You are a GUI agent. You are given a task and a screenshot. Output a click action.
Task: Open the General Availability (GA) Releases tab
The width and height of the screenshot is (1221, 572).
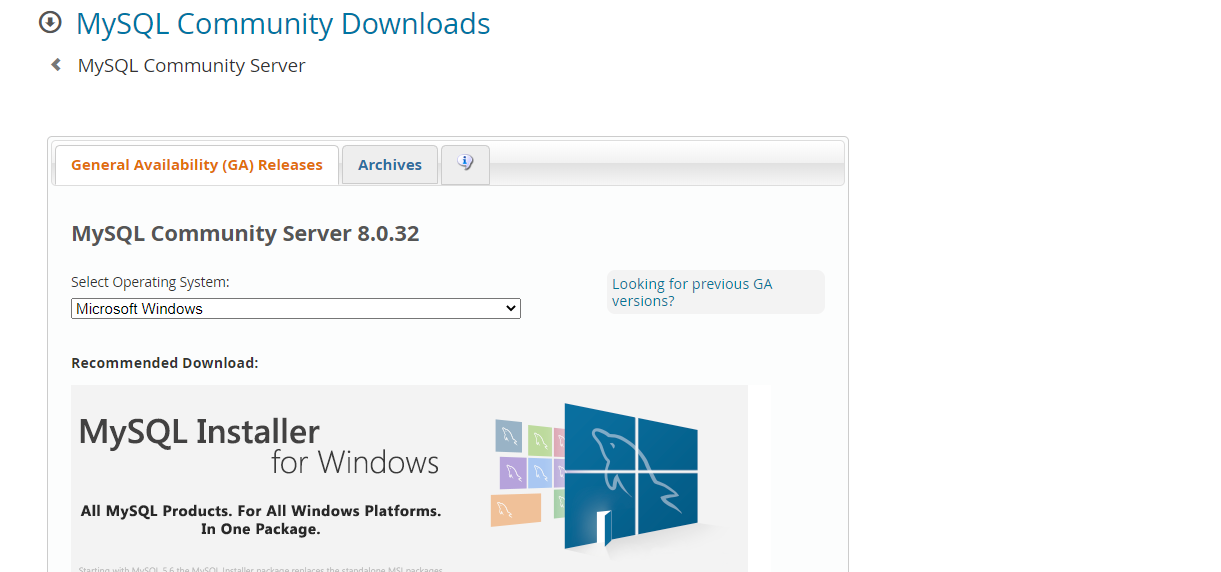pos(197,165)
